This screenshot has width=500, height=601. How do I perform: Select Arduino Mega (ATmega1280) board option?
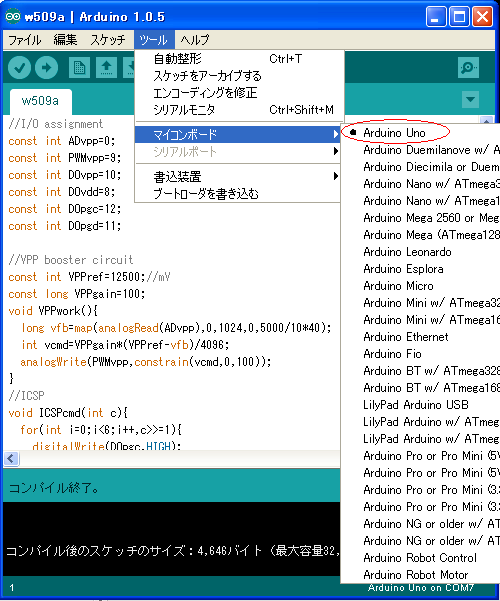[x=421, y=235]
